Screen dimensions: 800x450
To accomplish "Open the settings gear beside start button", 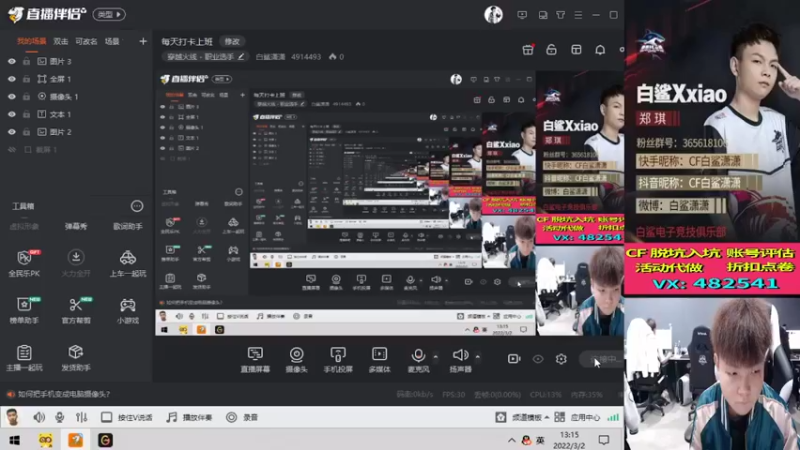I will 561,359.
